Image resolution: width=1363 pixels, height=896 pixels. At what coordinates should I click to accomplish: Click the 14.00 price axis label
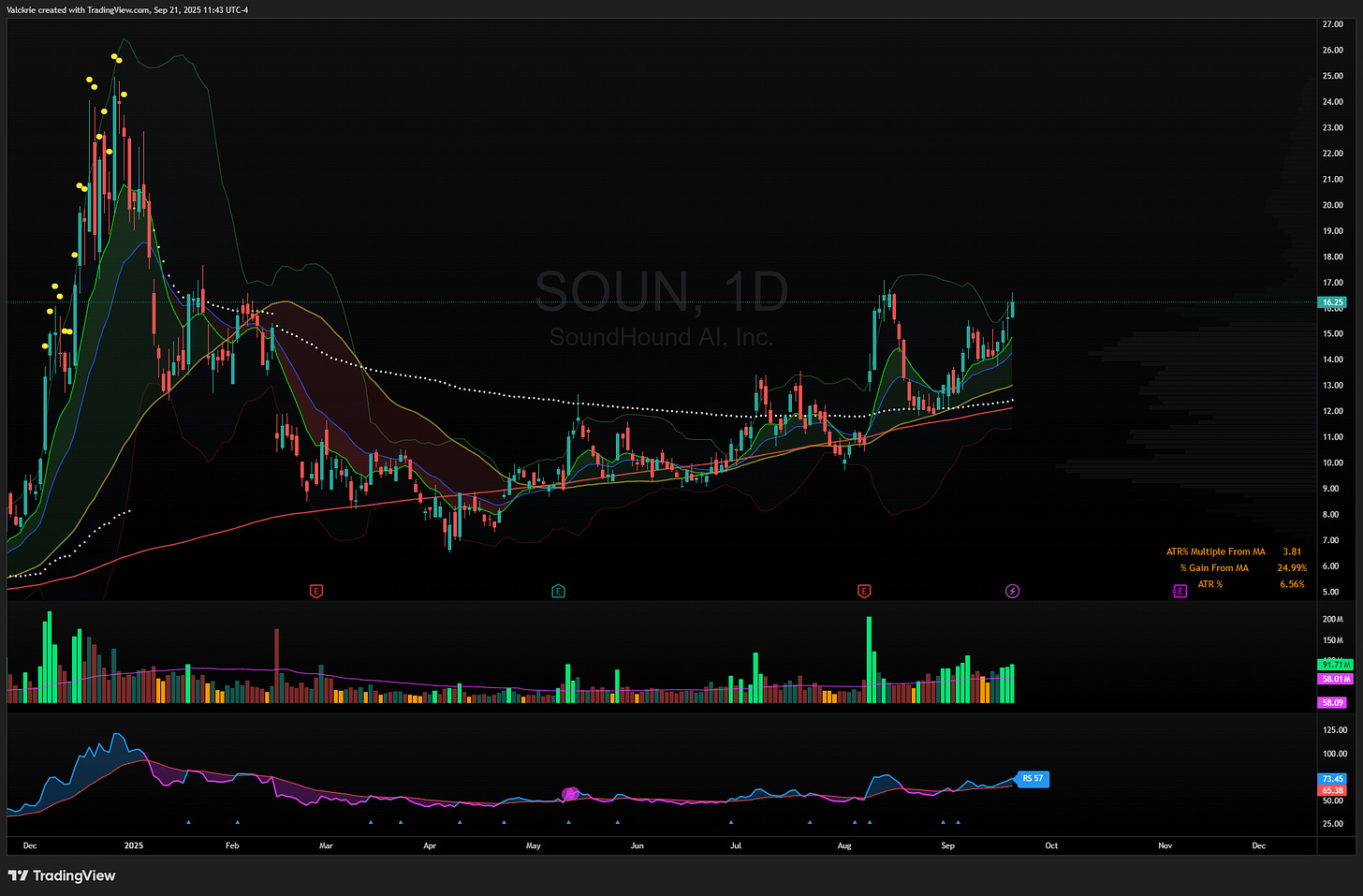[x=1332, y=360]
